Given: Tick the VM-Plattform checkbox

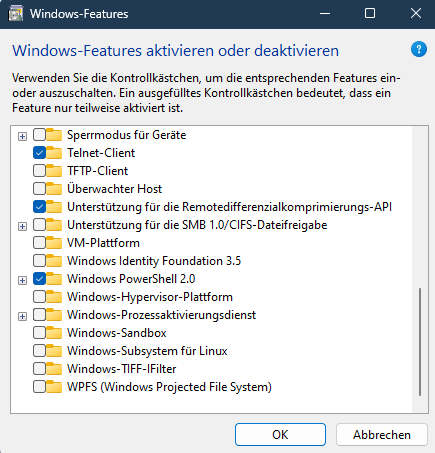Looking at the screenshot, I should point(39,243).
